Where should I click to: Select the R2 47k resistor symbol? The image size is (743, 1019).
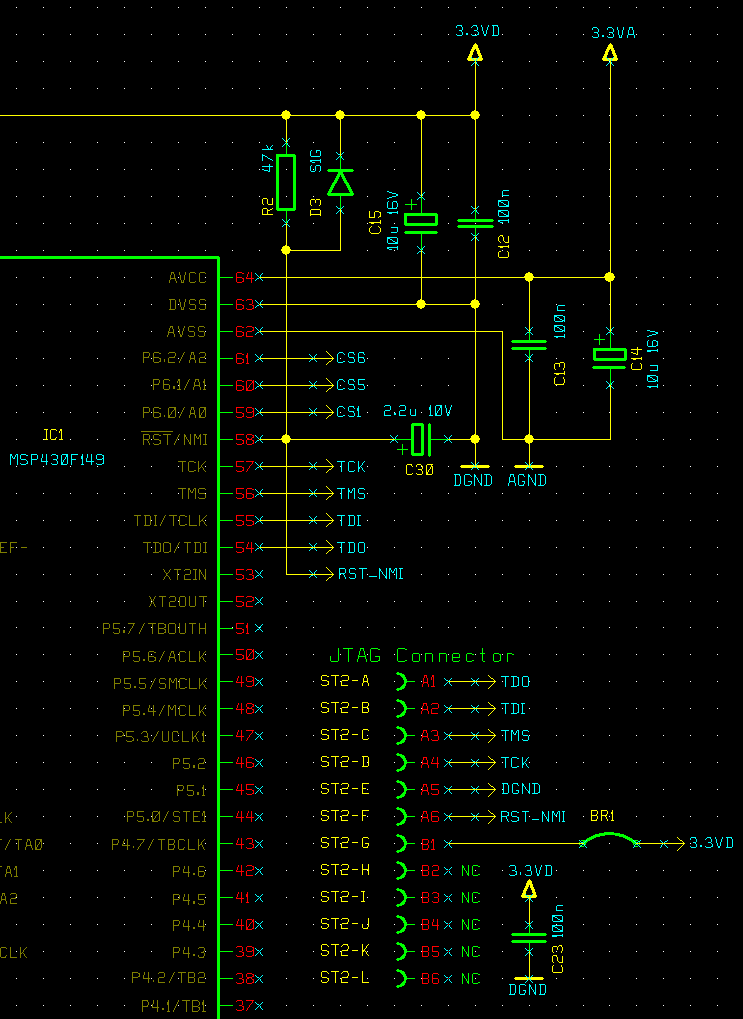286,183
